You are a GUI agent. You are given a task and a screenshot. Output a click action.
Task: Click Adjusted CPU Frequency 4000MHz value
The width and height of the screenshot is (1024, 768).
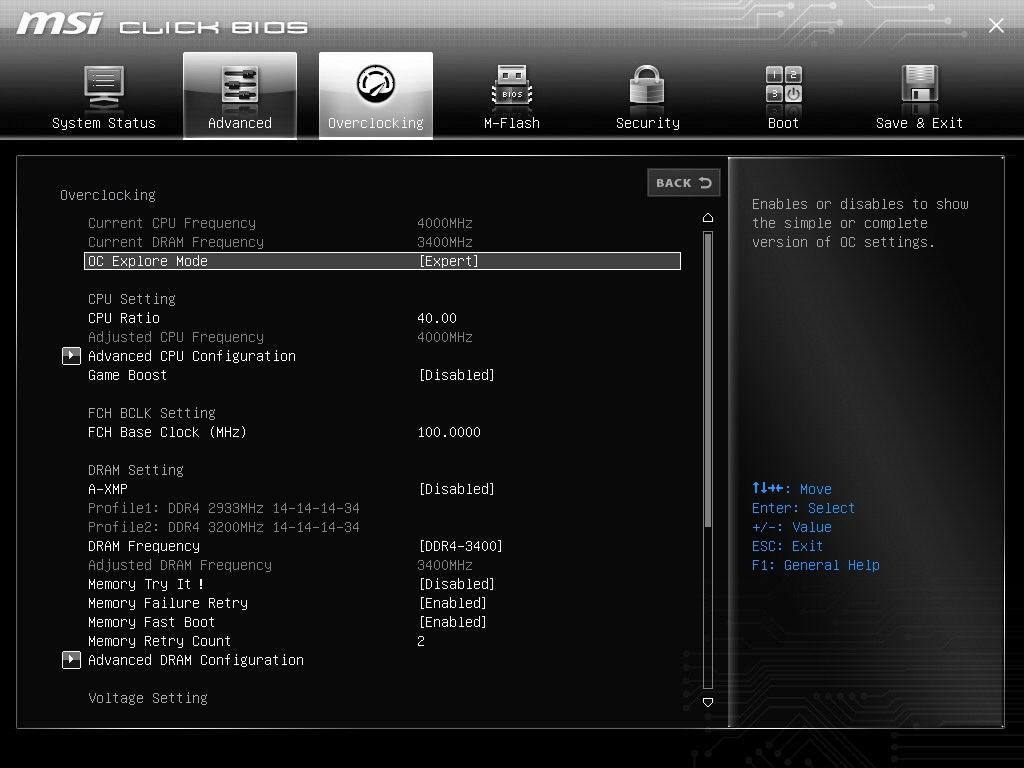(x=445, y=337)
